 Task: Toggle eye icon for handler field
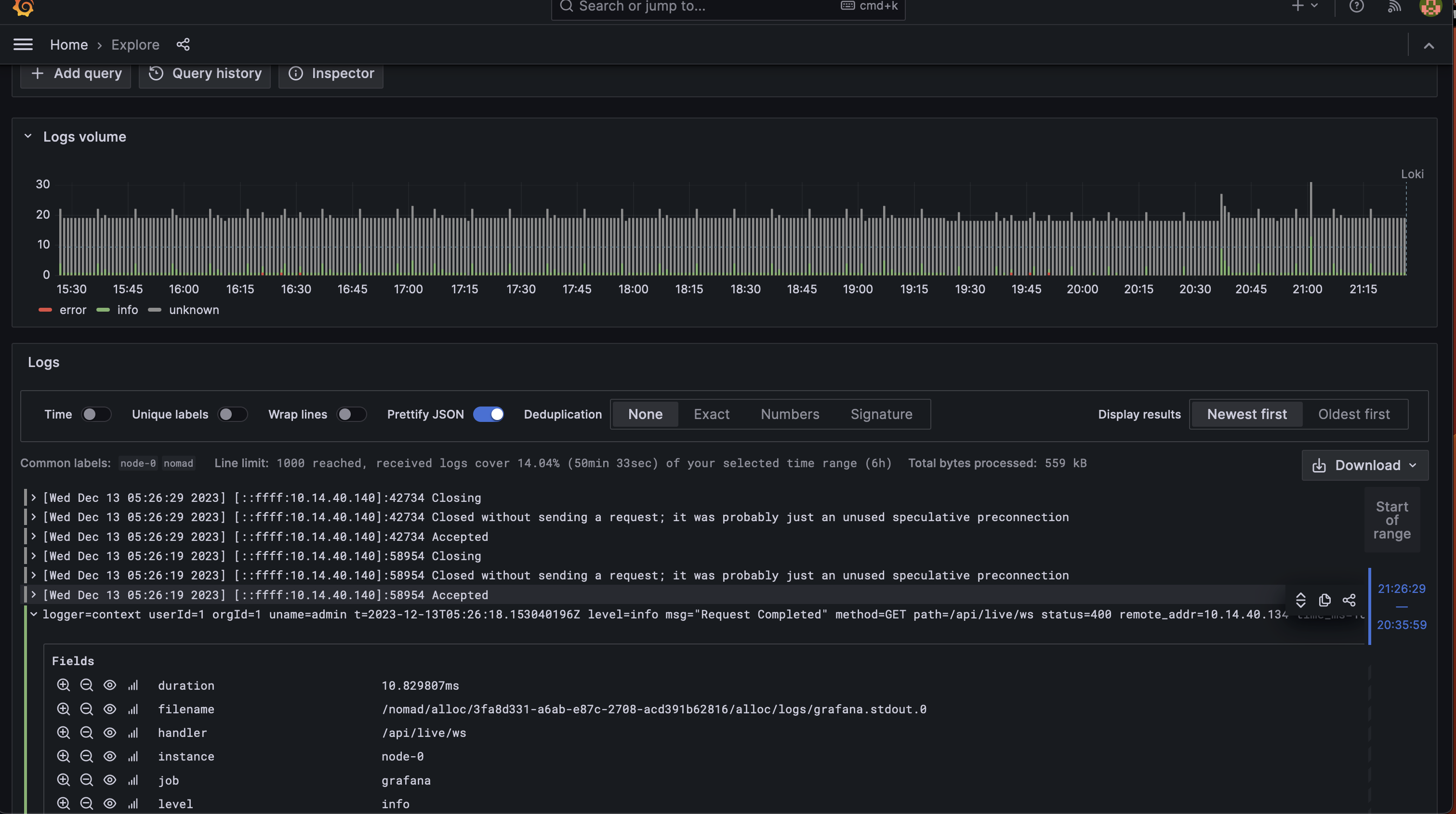tap(110, 733)
